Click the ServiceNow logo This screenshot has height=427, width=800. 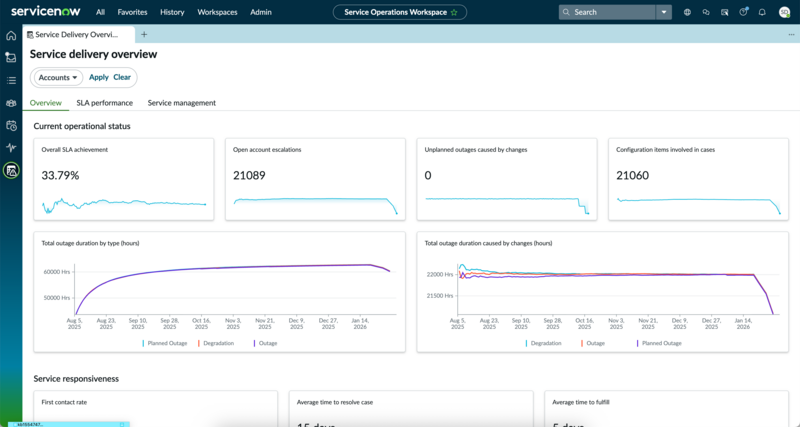coord(45,11)
